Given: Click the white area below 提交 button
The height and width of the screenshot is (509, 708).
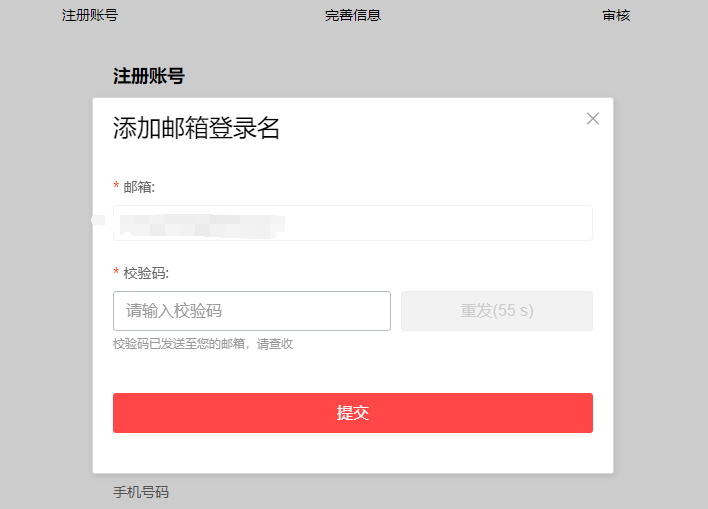Looking at the screenshot, I should 353,453.
